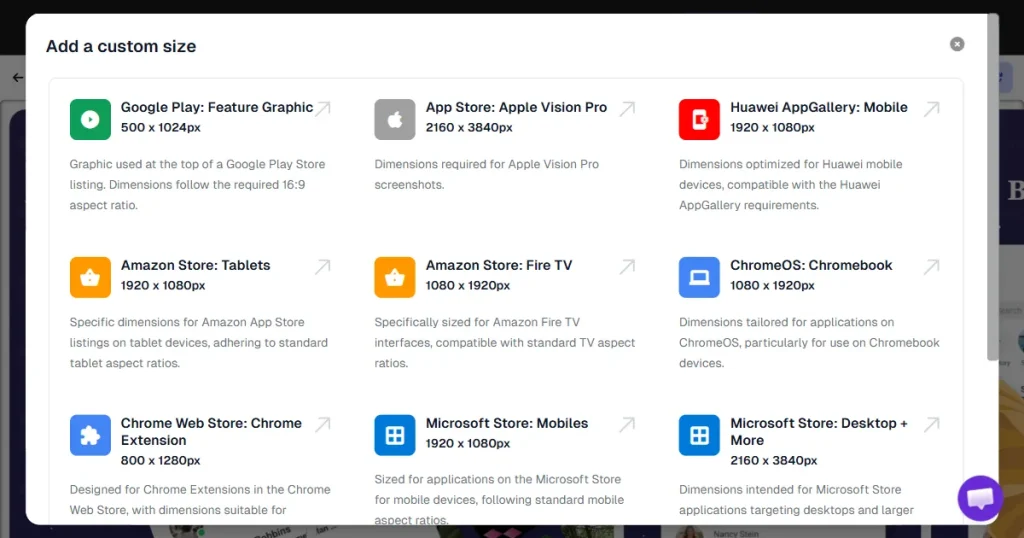Select Amazon Store: Tablets title
1024x538 pixels.
tap(195, 265)
